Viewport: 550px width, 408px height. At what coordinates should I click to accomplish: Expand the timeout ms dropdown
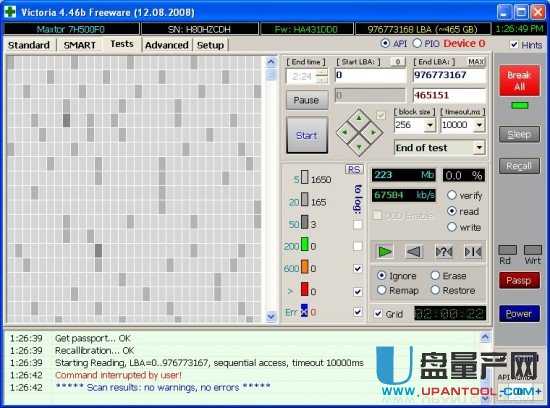tap(479, 125)
